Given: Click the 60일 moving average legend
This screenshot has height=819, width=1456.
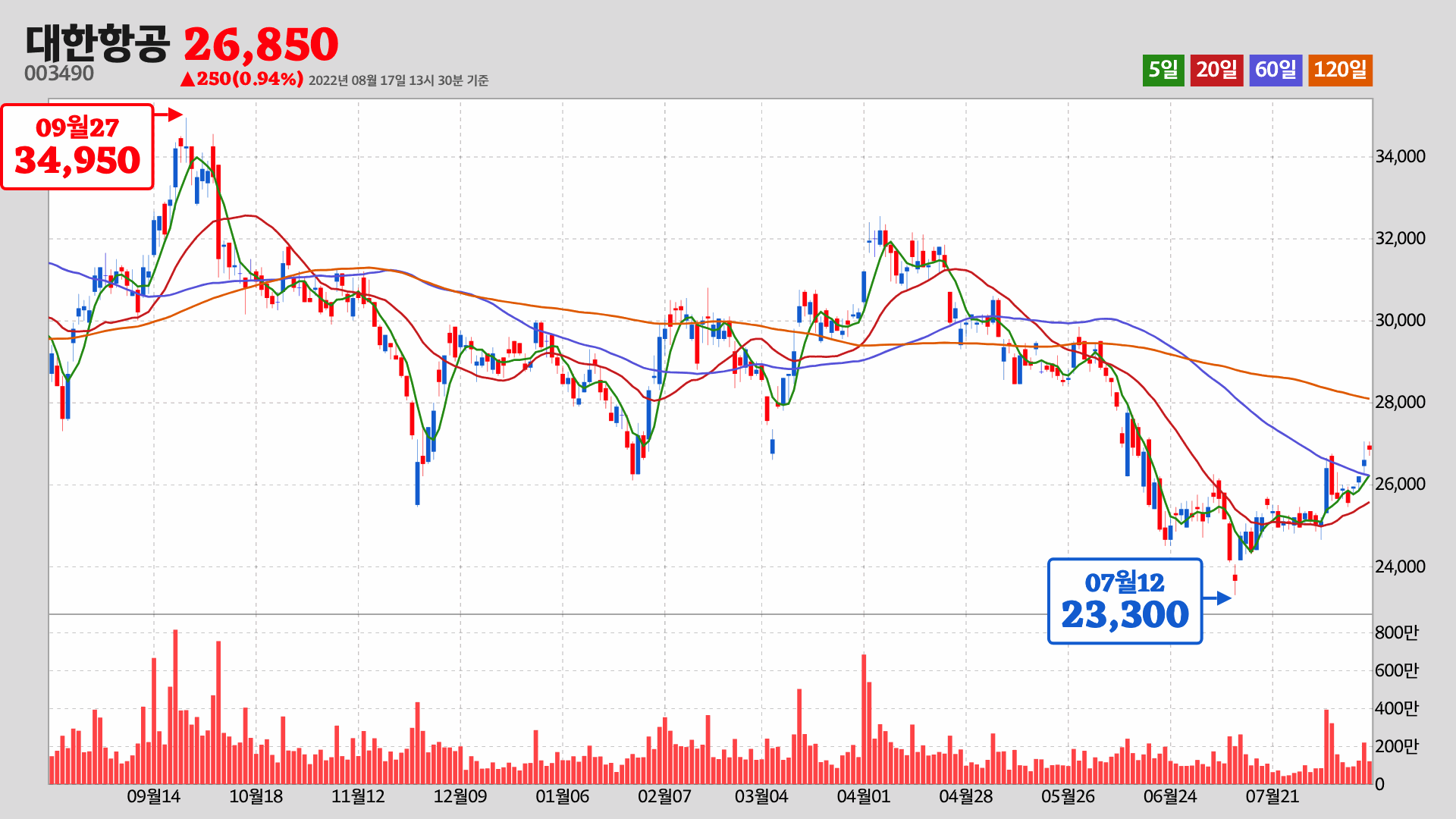Looking at the screenshot, I should click(x=1276, y=71).
